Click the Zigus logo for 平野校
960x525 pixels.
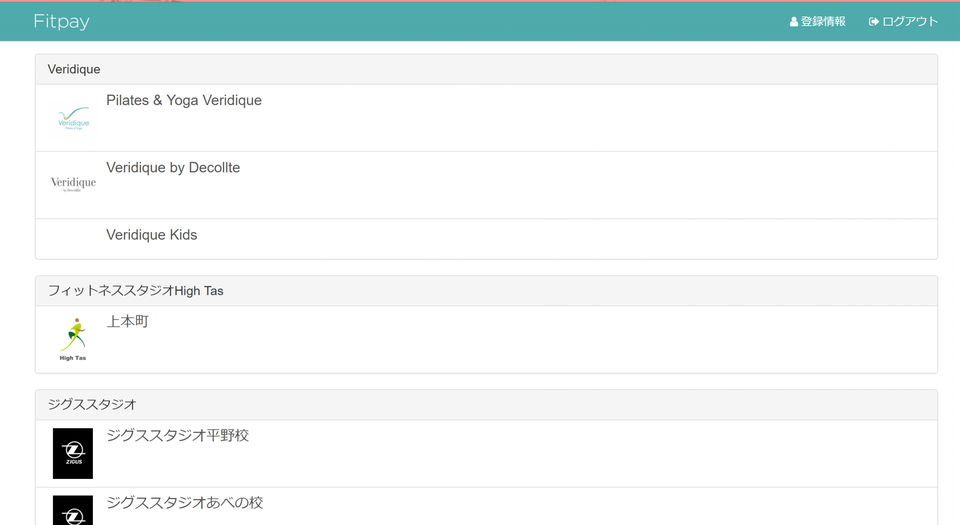coord(73,453)
